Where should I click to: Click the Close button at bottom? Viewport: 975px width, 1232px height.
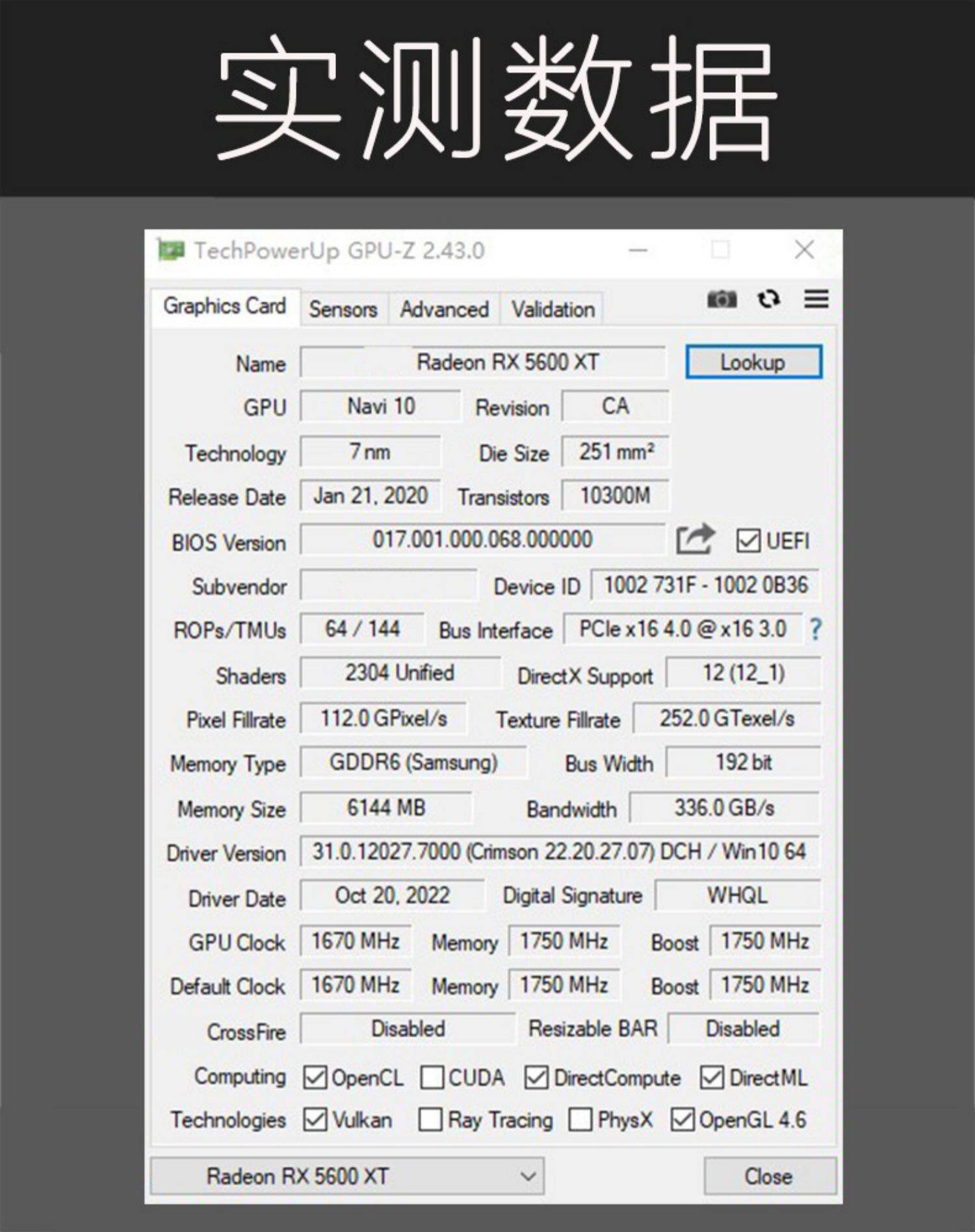(x=770, y=1176)
